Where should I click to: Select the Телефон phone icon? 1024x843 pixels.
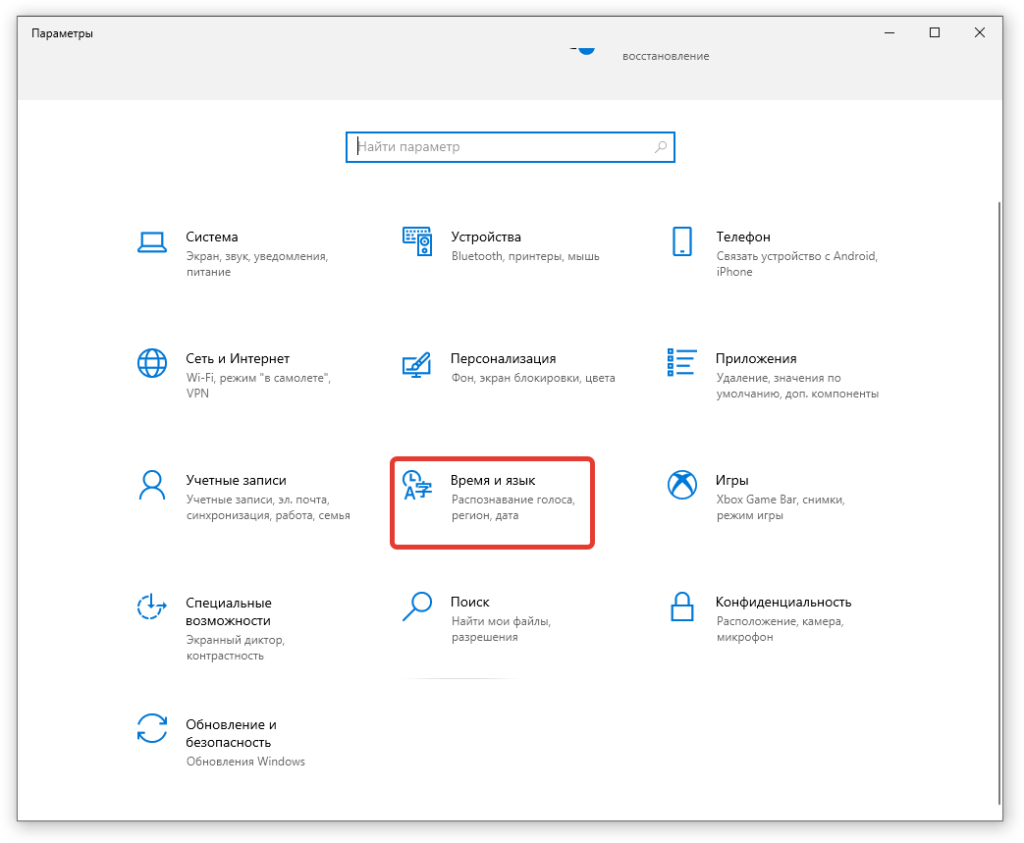(681, 241)
